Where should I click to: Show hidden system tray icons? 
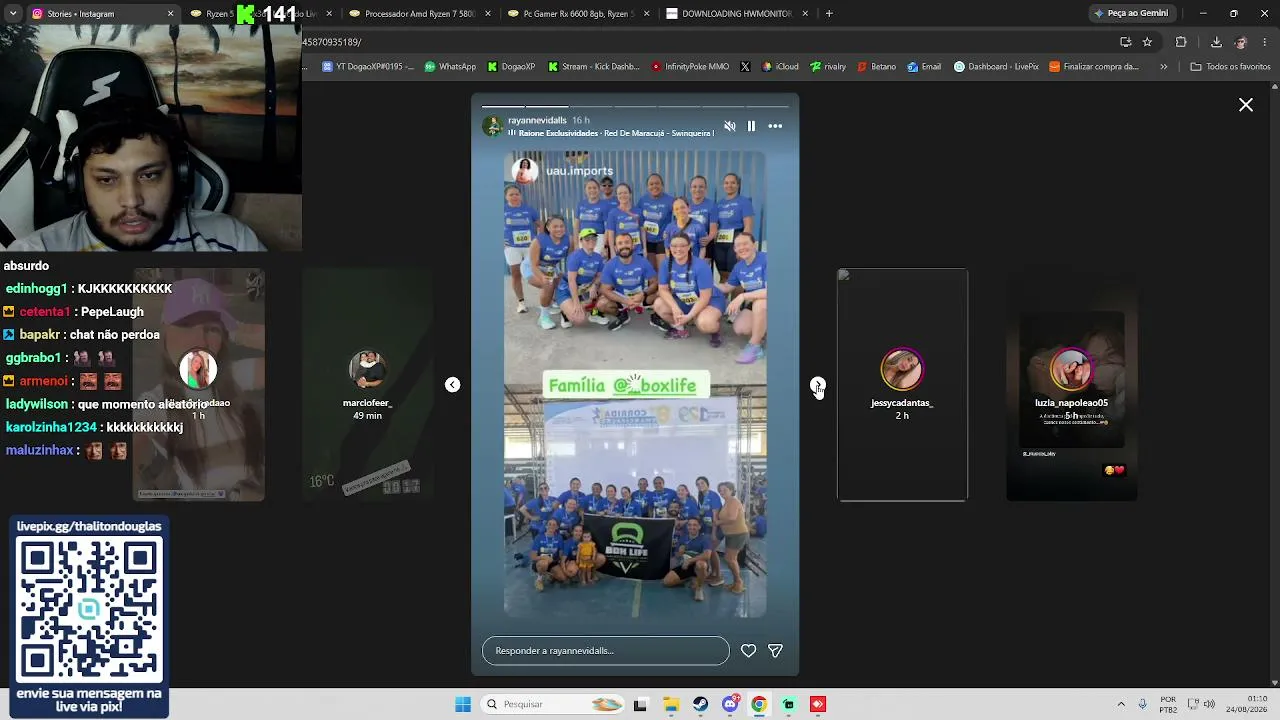click(x=1121, y=704)
